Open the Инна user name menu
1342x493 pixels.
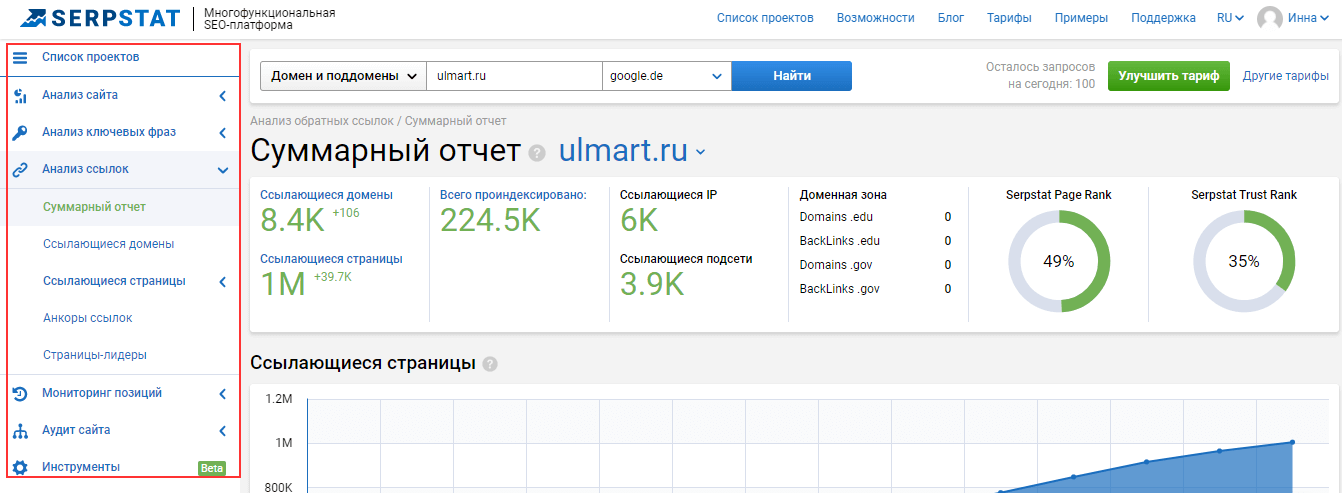pos(1309,18)
